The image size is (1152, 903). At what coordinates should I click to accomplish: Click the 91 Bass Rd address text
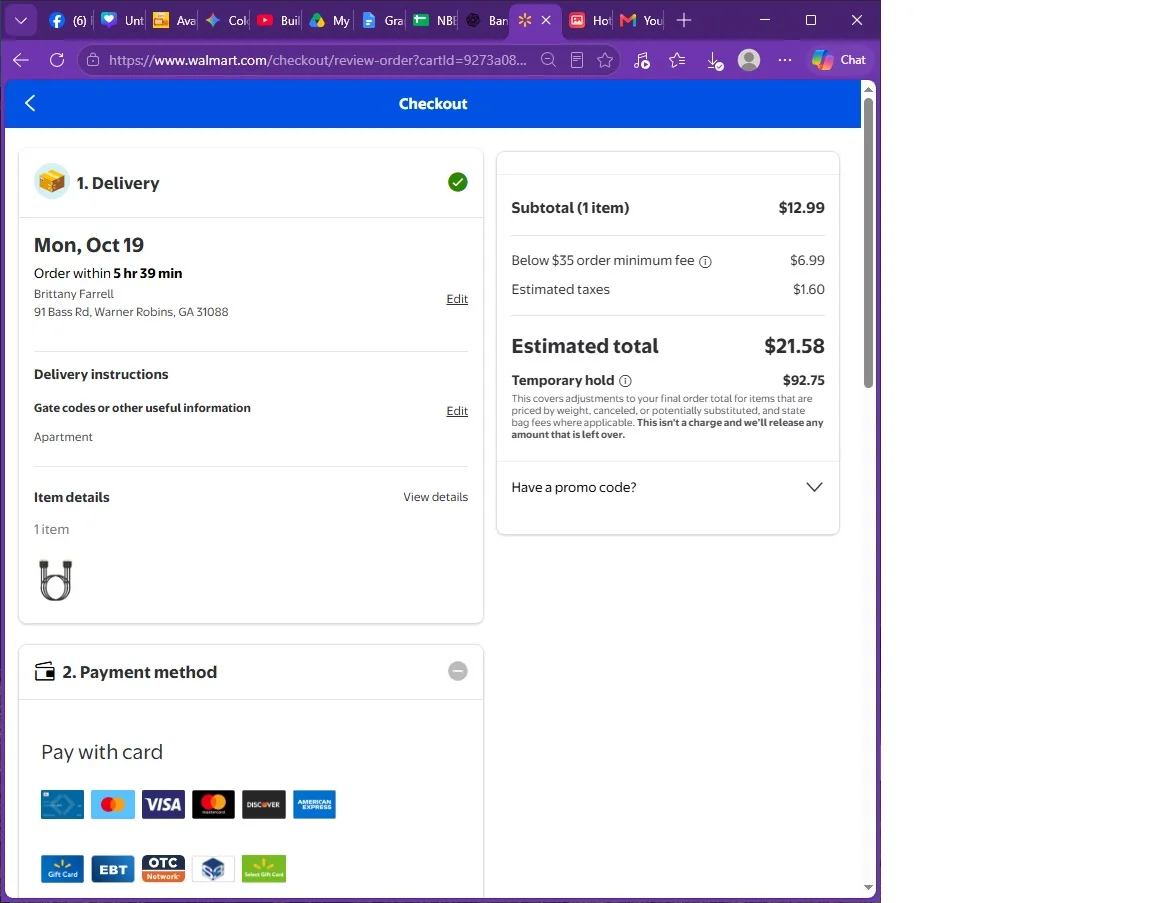point(131,312)
